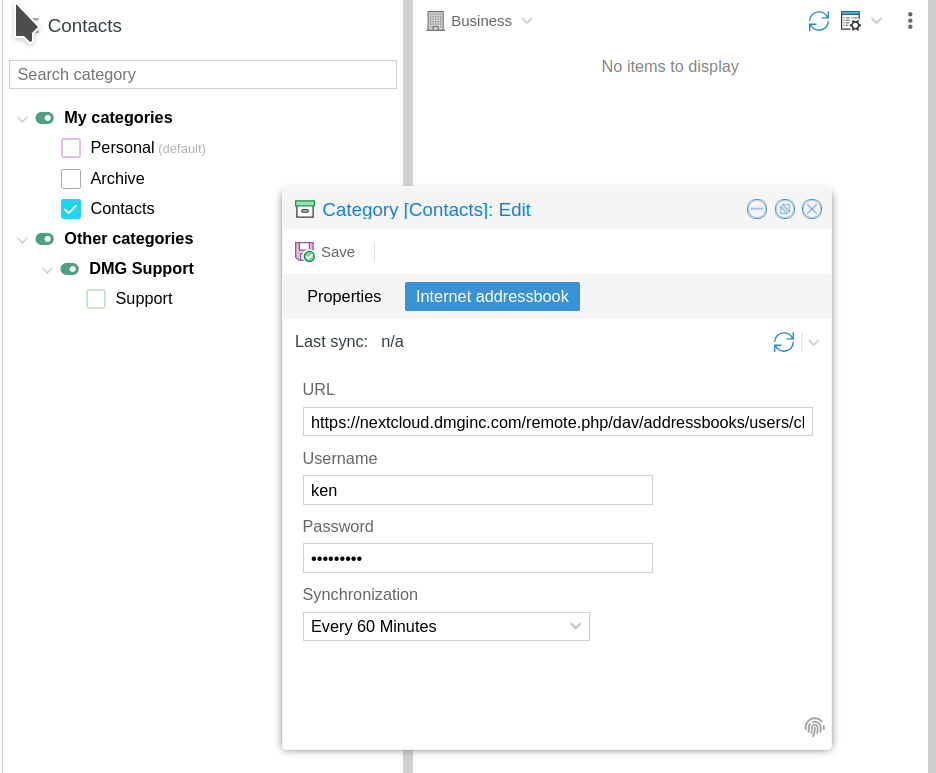
Task: Click the Business building icon
Action: tap(435, 21)
